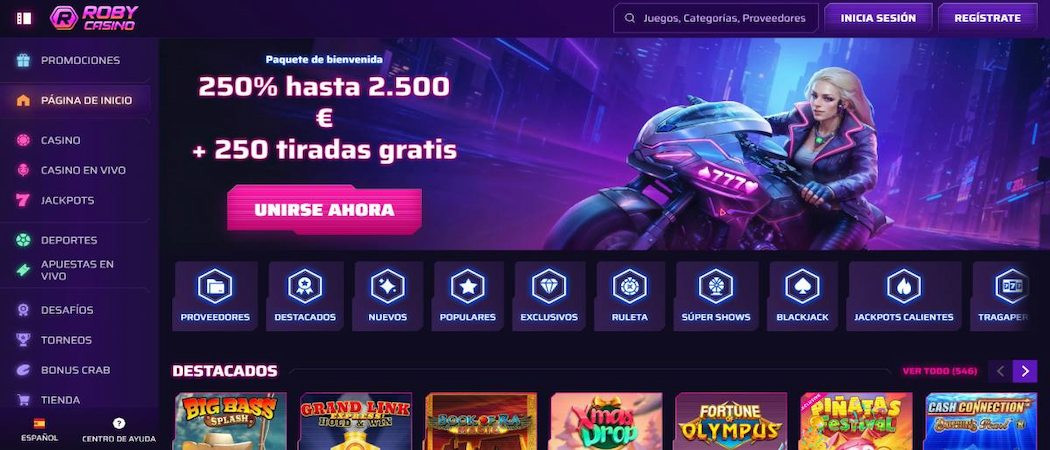Collapse the sidebar with the panel toggle icon
The height and width of the screenshot is (450, 1050).
[x=24, y=18]
